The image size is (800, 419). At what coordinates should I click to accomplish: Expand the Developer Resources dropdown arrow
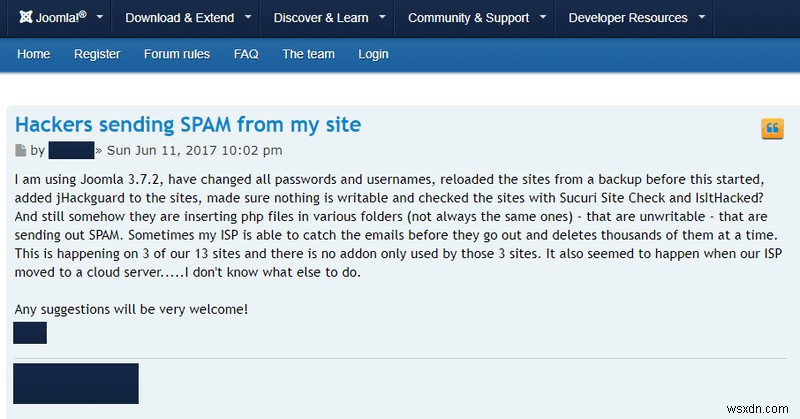click(702, 17)
